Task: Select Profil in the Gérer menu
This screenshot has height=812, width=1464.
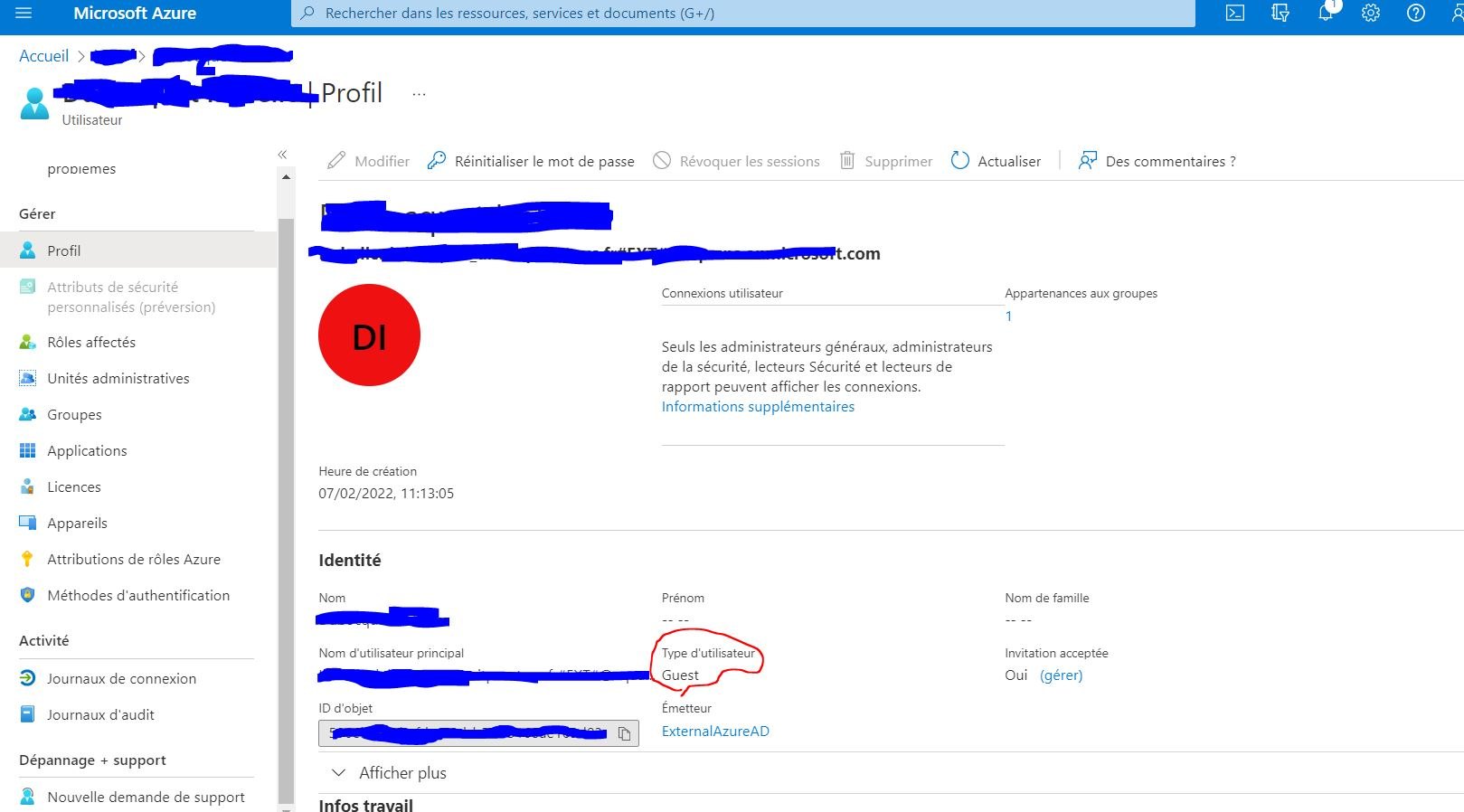Action: click(138, 250)
